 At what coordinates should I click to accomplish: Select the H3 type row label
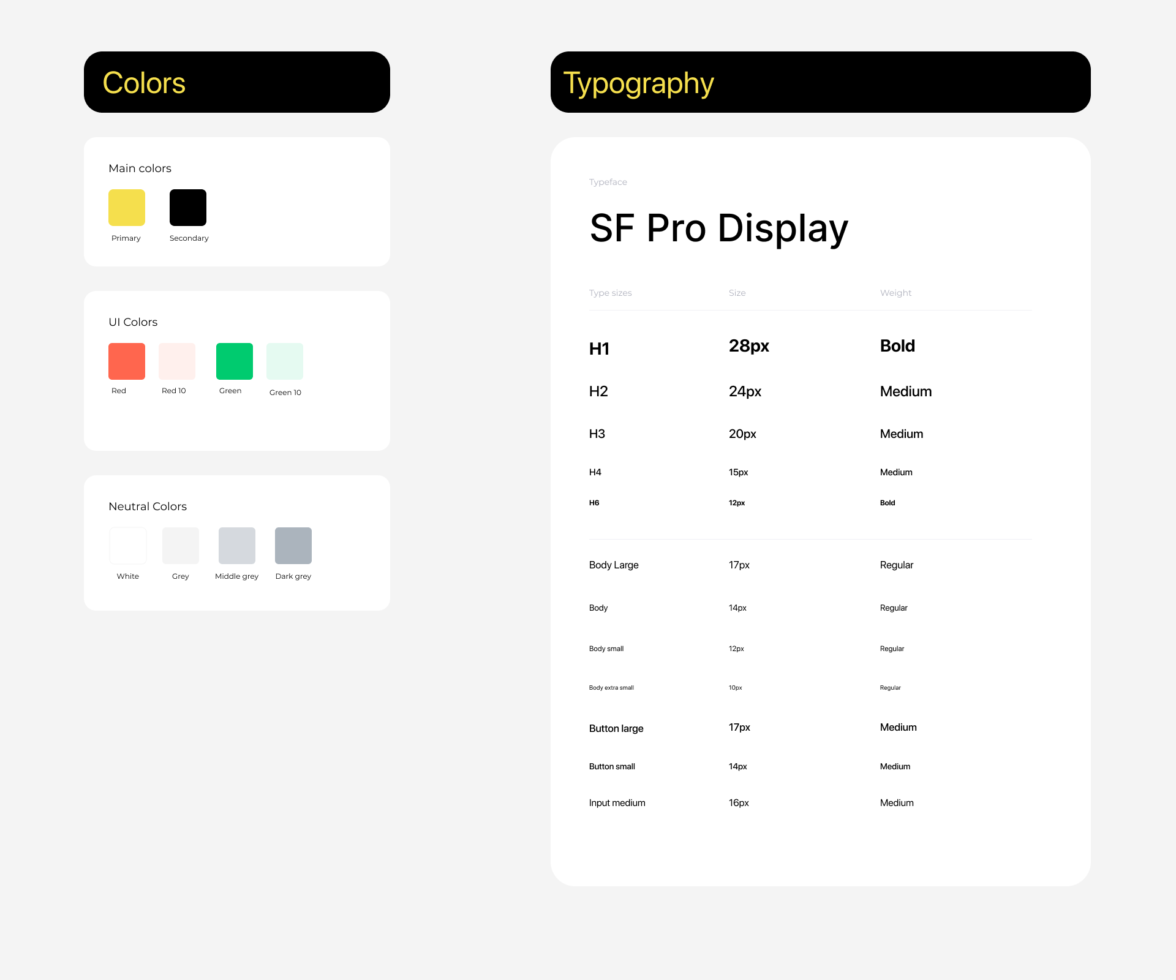[597, 433]
